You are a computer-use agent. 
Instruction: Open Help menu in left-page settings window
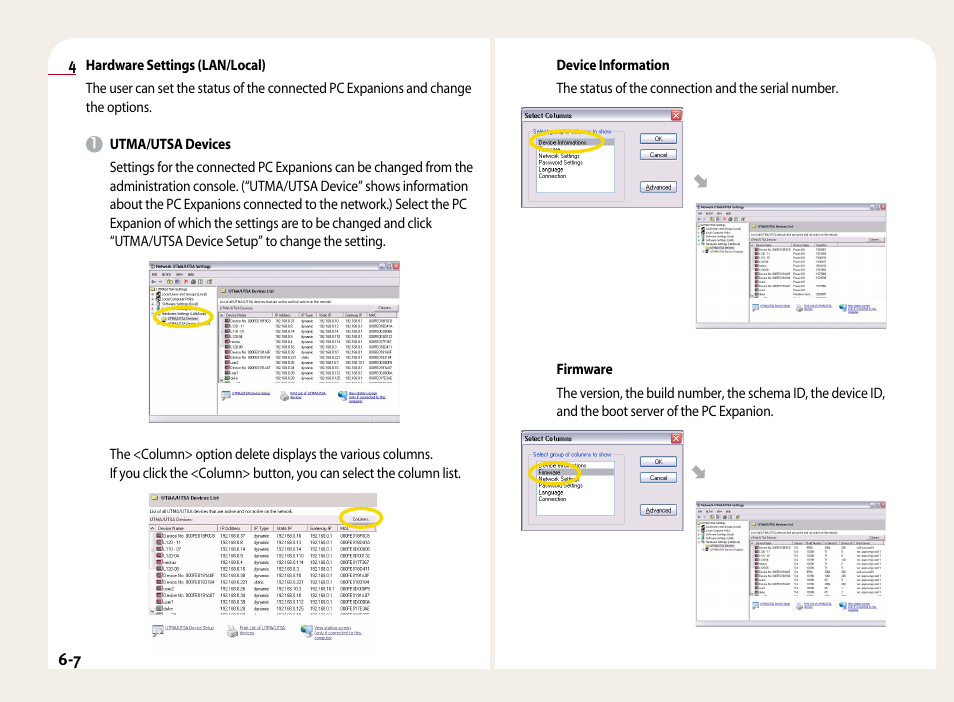point(191,274)
